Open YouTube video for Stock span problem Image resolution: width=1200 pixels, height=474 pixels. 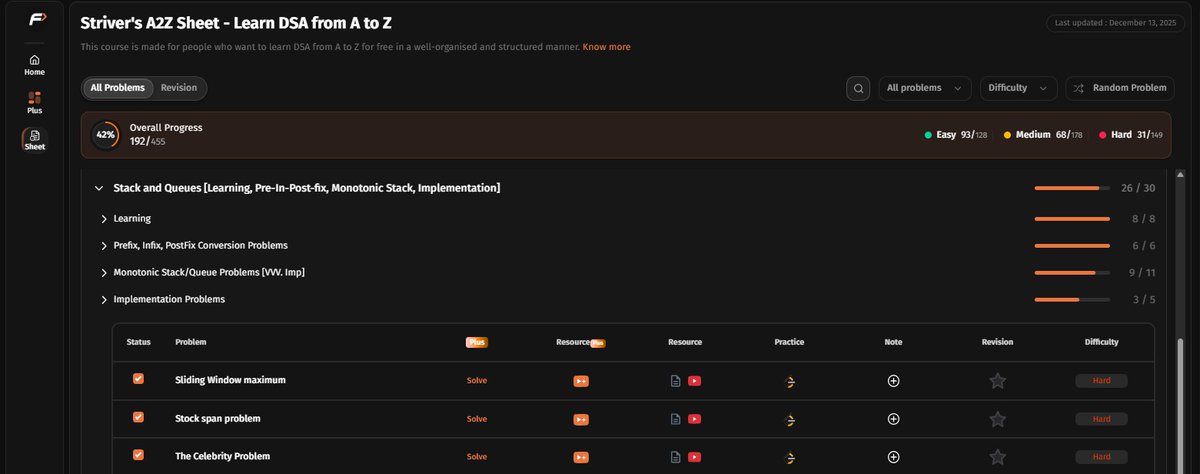(694, 419)
